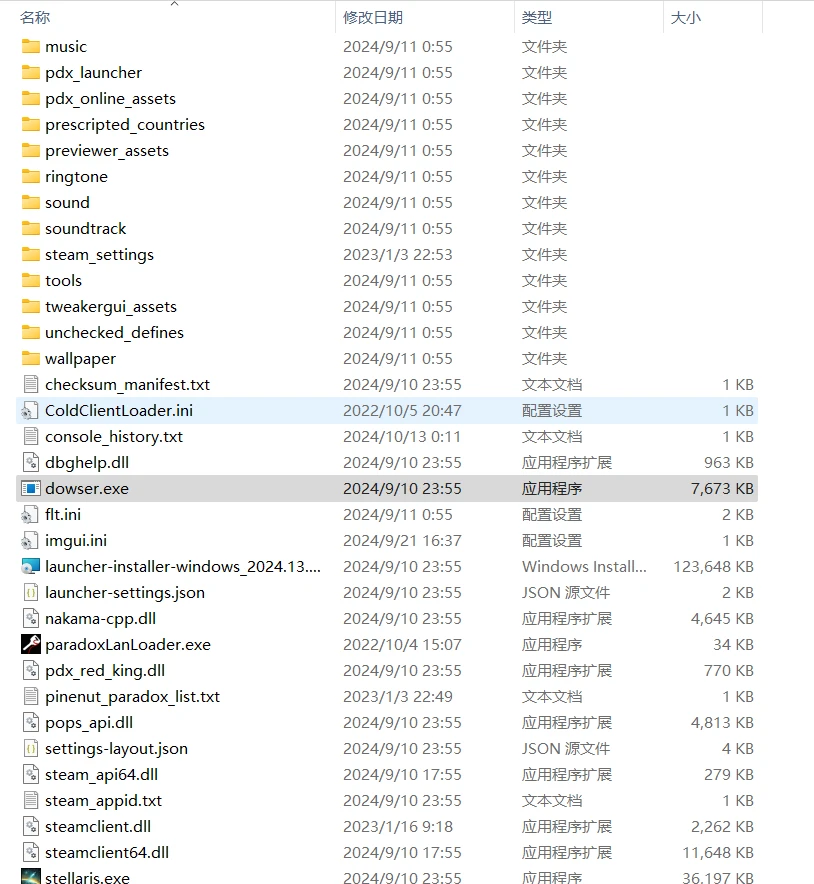Click the ColdClientLoader.ini file icon

tap(30, 410)
